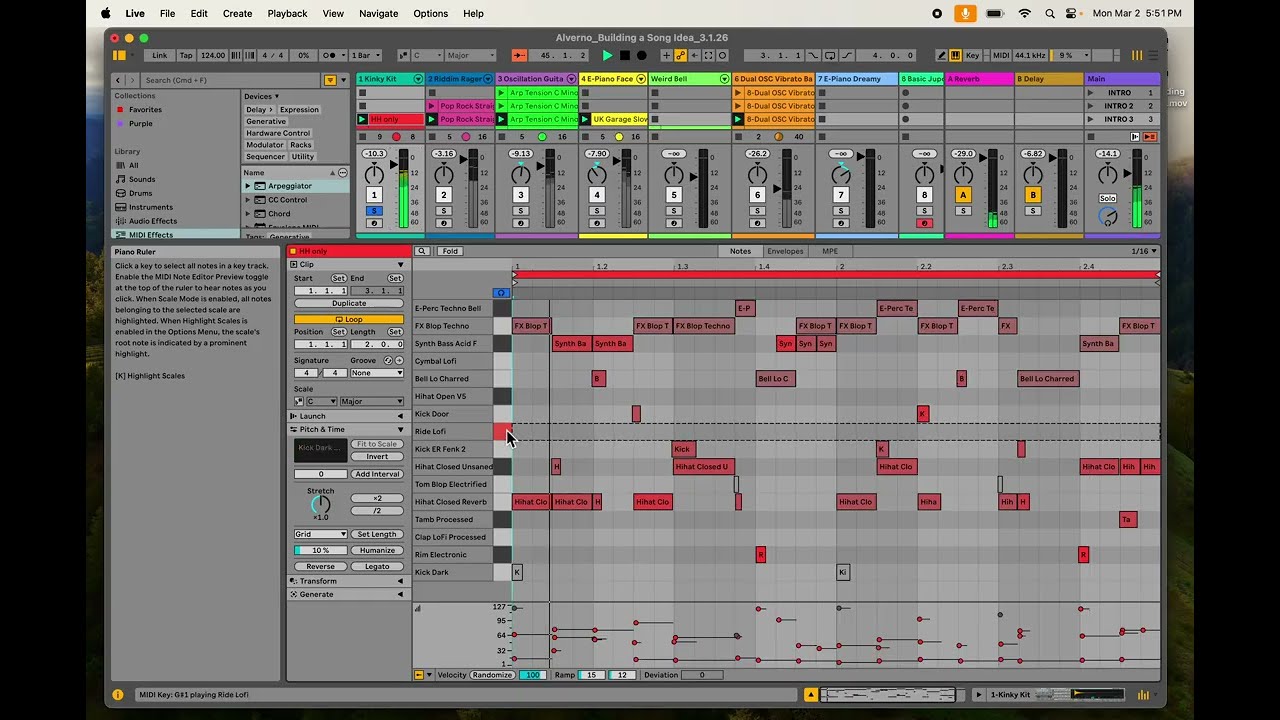
Task: Toggle Solo on track 1 Kinky Kit
Action: pyautogui.click(x=374, y=211)
